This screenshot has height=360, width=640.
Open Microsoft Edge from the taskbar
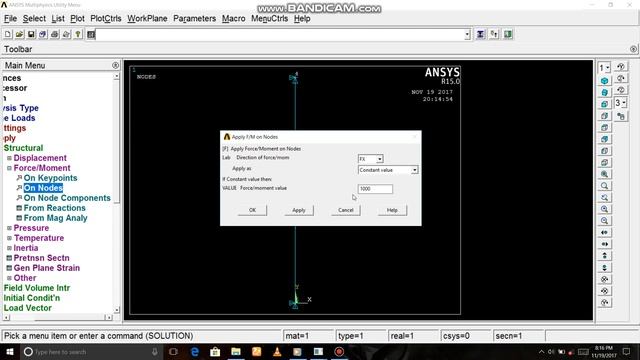point(195,351)
